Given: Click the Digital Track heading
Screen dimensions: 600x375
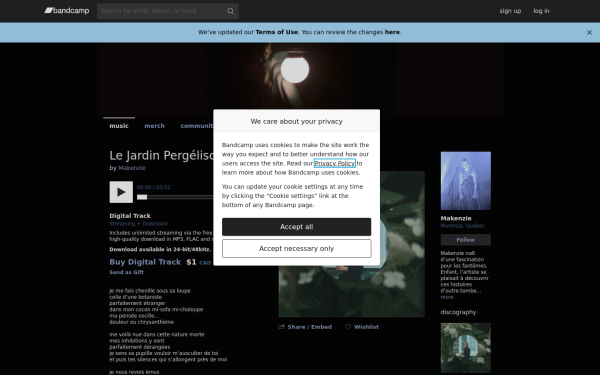Looking at the screenshot, I should (130, 216).
